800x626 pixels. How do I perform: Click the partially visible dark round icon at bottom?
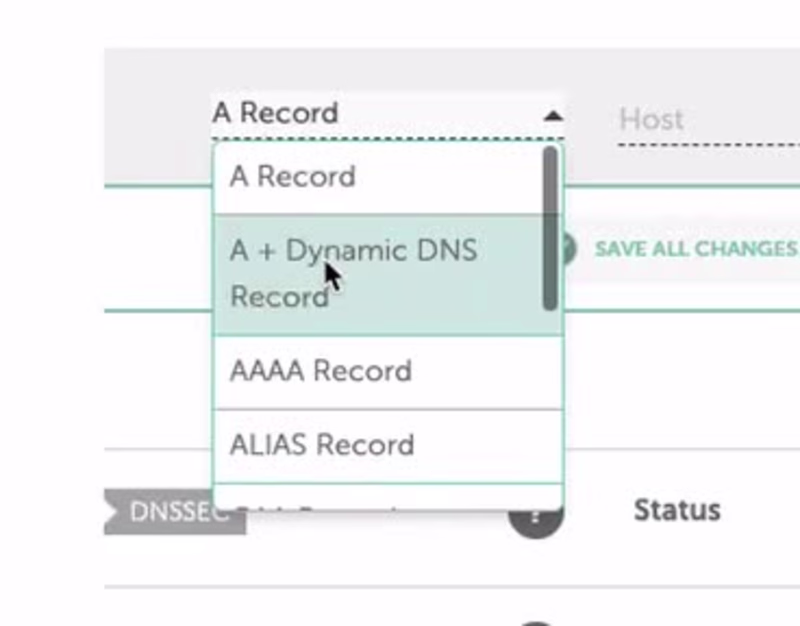[535, 623]
